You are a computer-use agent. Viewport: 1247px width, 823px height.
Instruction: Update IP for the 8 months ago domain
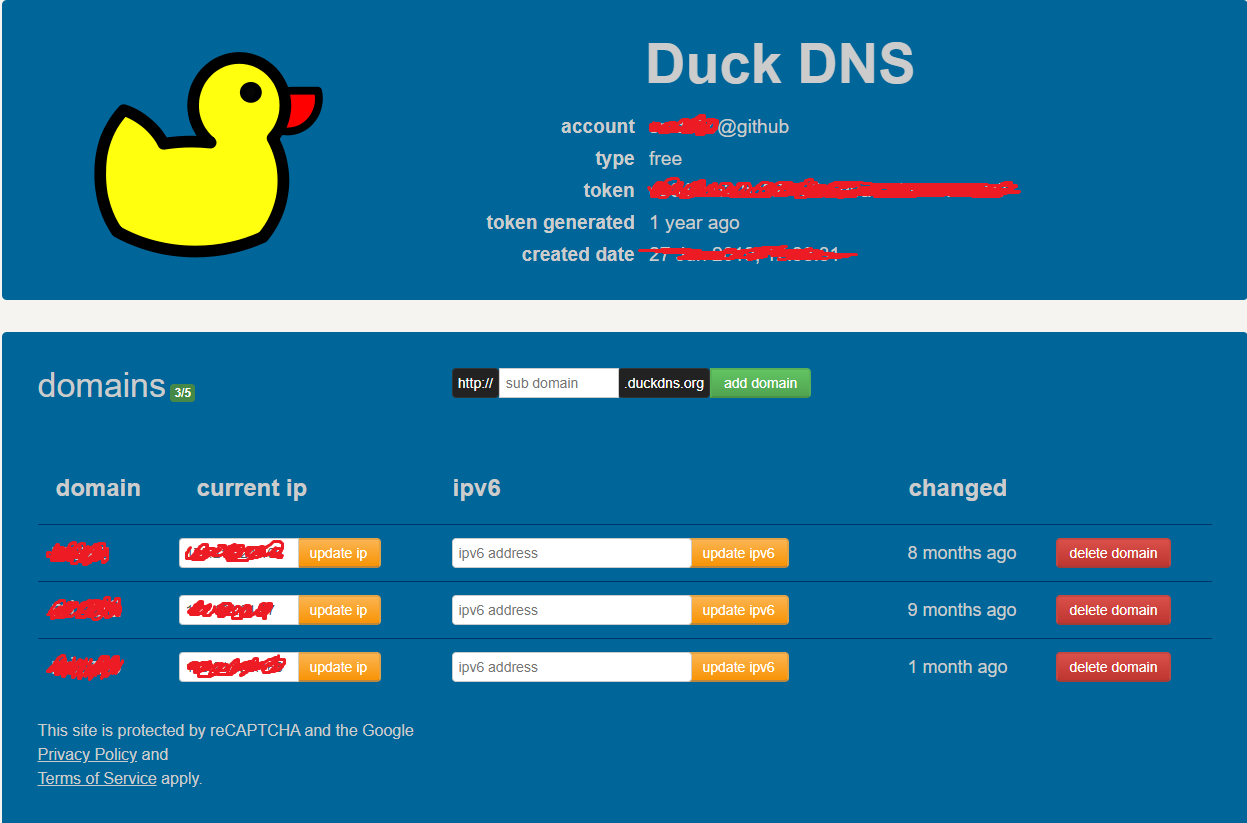tap(339, 553)
